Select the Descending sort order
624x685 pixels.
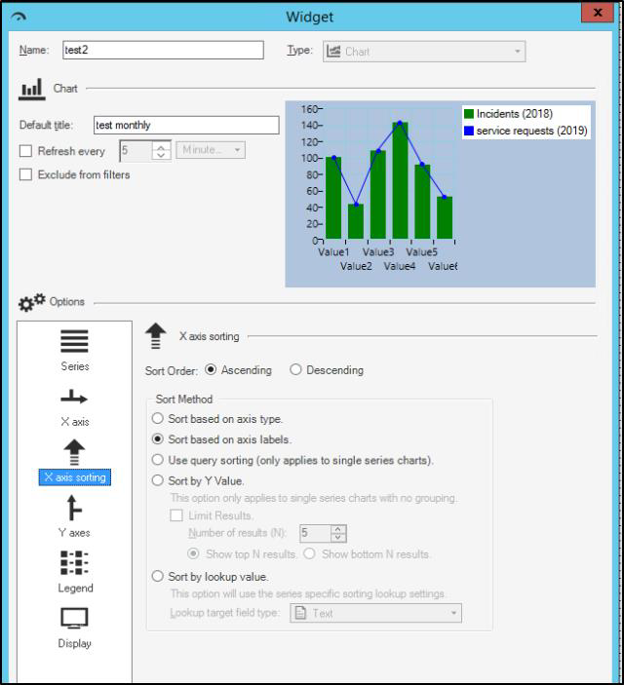296,370
